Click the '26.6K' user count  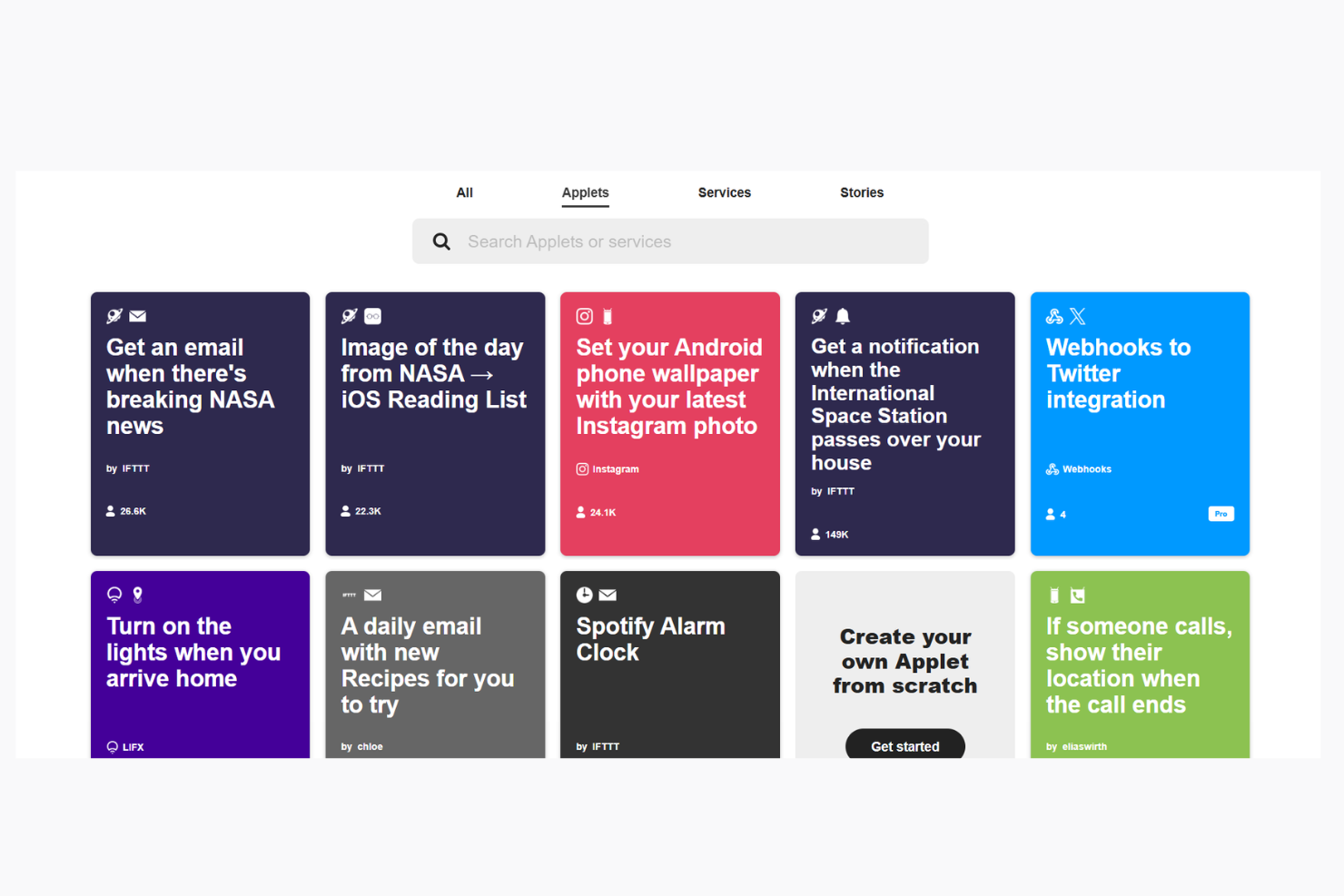(x=133, y=512)
